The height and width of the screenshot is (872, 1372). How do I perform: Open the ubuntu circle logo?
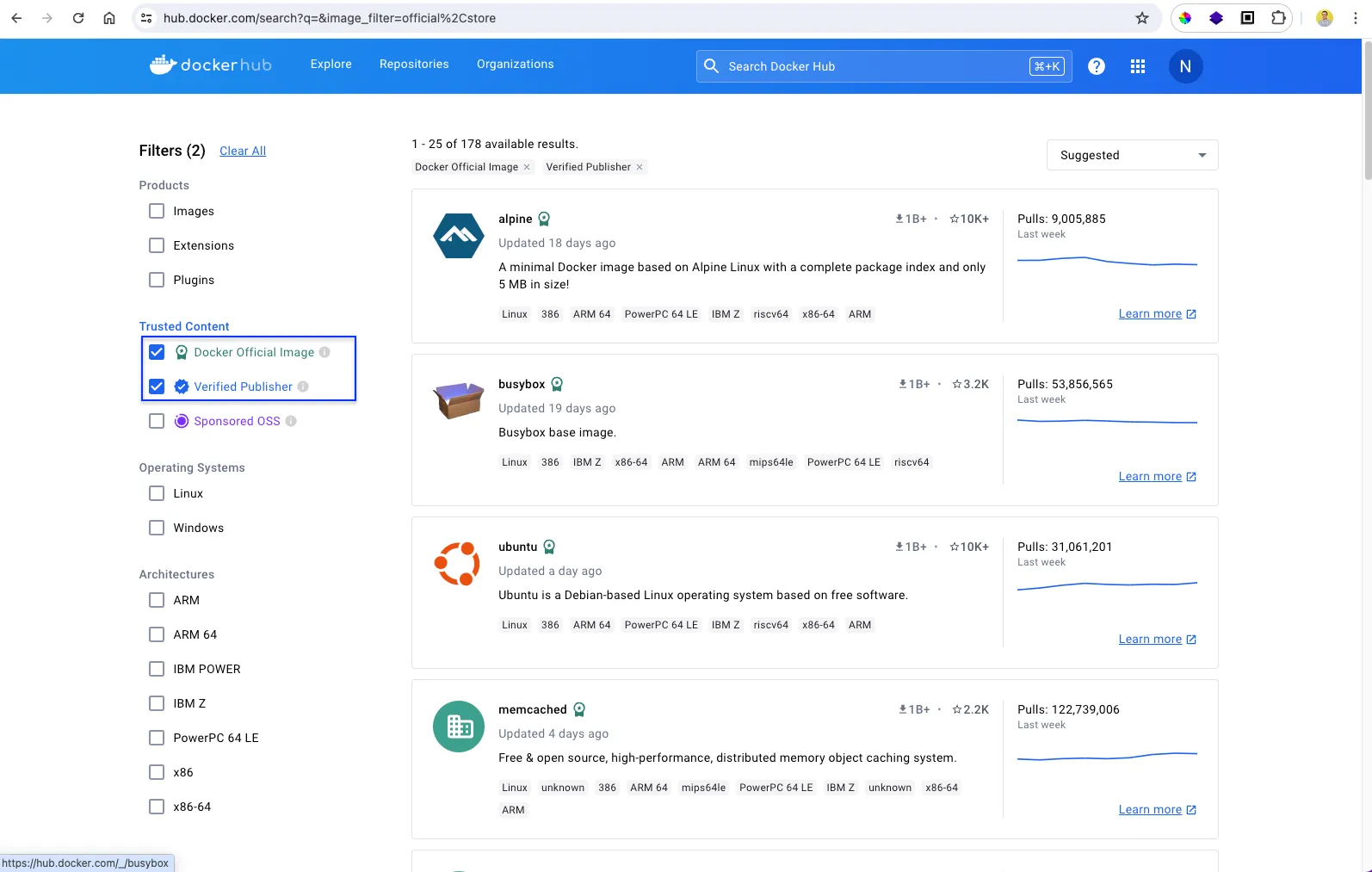458,564
